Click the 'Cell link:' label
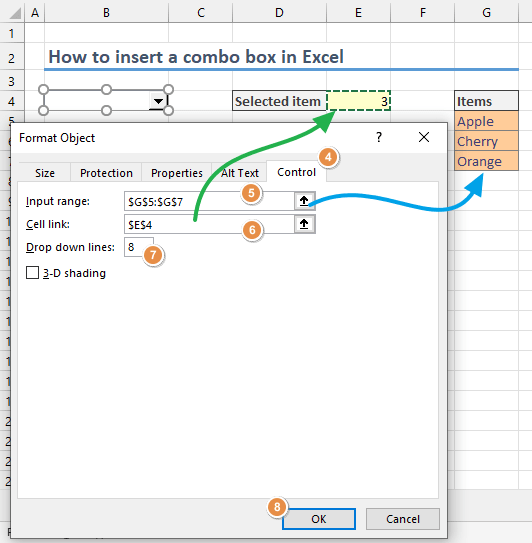Image resolution: width=532 pixels, height=543 pixels. (48, 224)
